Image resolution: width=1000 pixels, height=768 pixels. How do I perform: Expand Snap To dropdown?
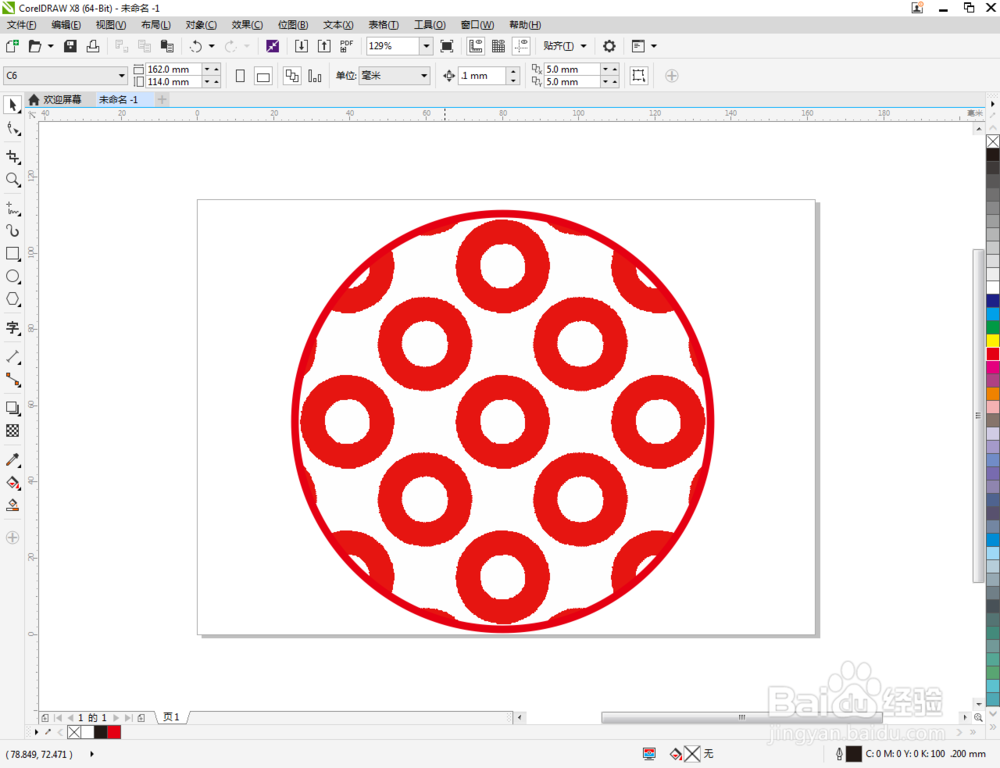[583, 46]
